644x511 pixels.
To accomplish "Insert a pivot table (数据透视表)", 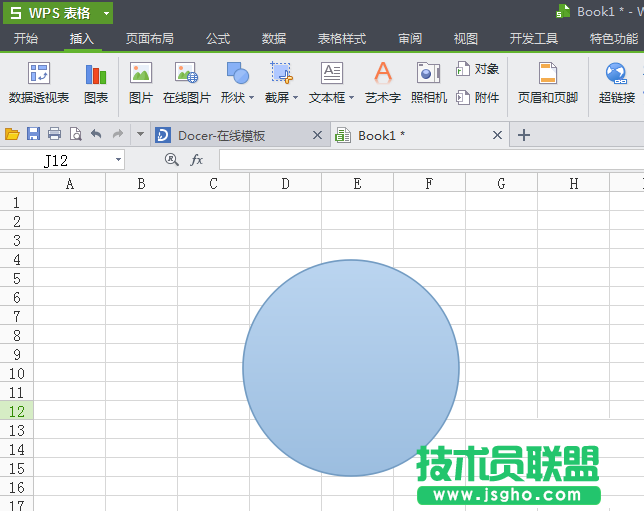I will pos(39,84).
